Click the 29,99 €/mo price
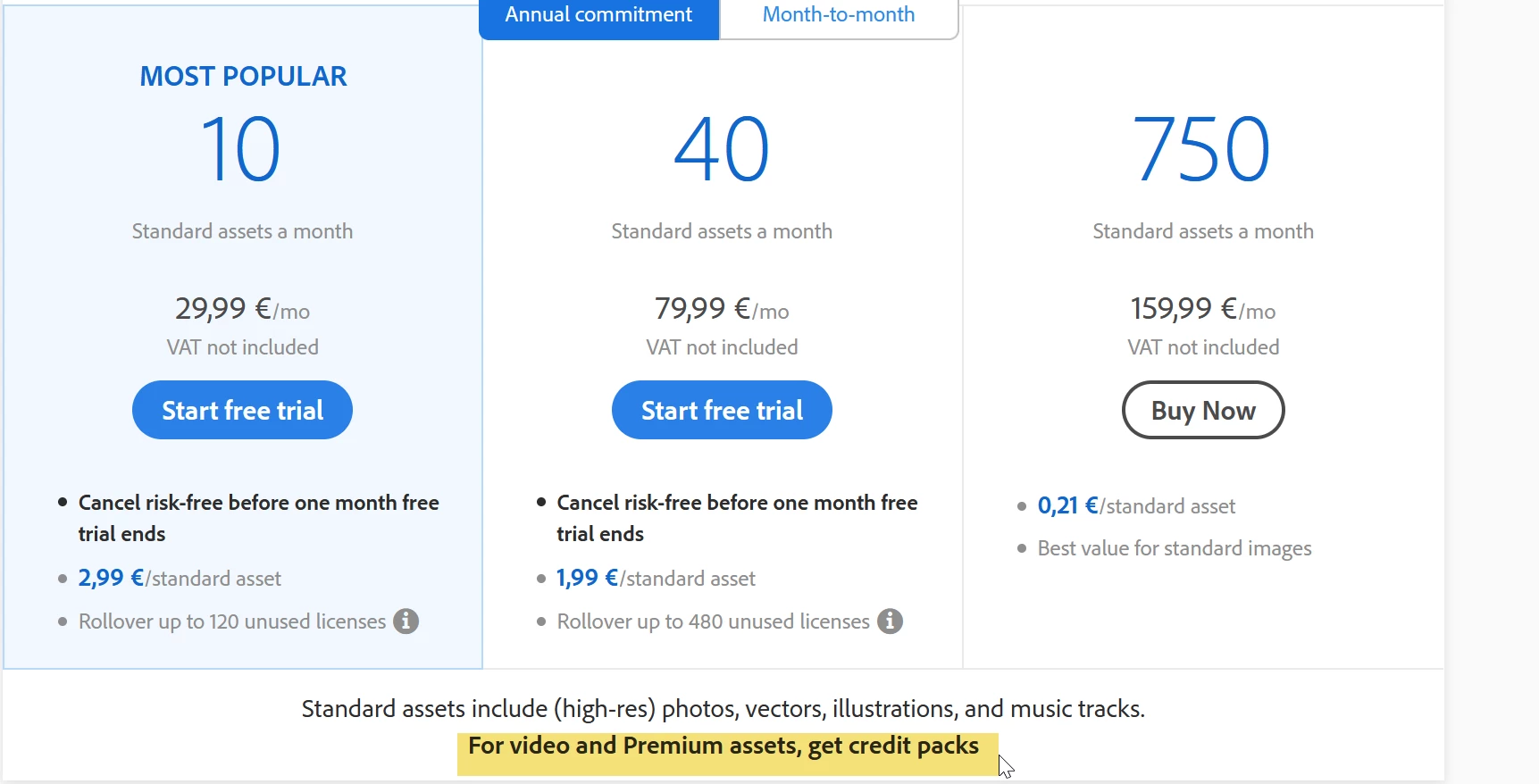1539x784 pixels. pyautogui.click(x=242, y=309)
